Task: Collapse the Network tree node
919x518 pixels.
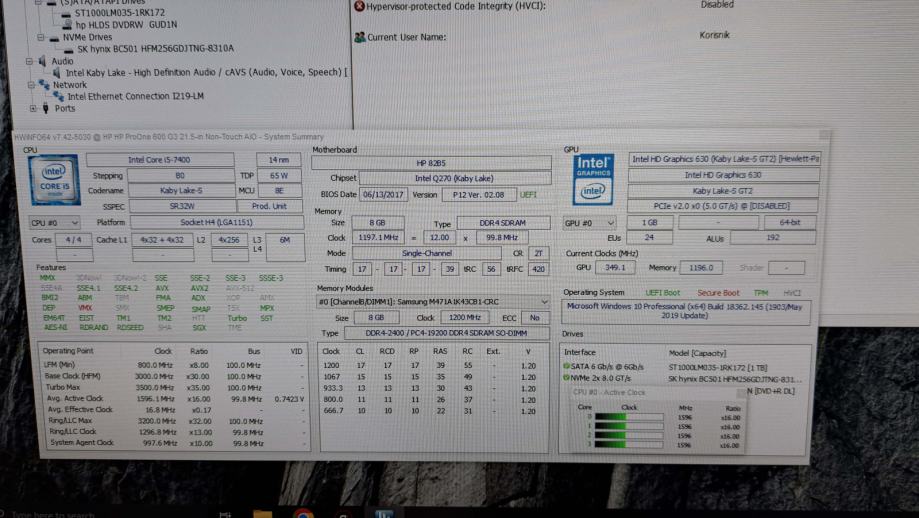Action: [x=30, y=85]
